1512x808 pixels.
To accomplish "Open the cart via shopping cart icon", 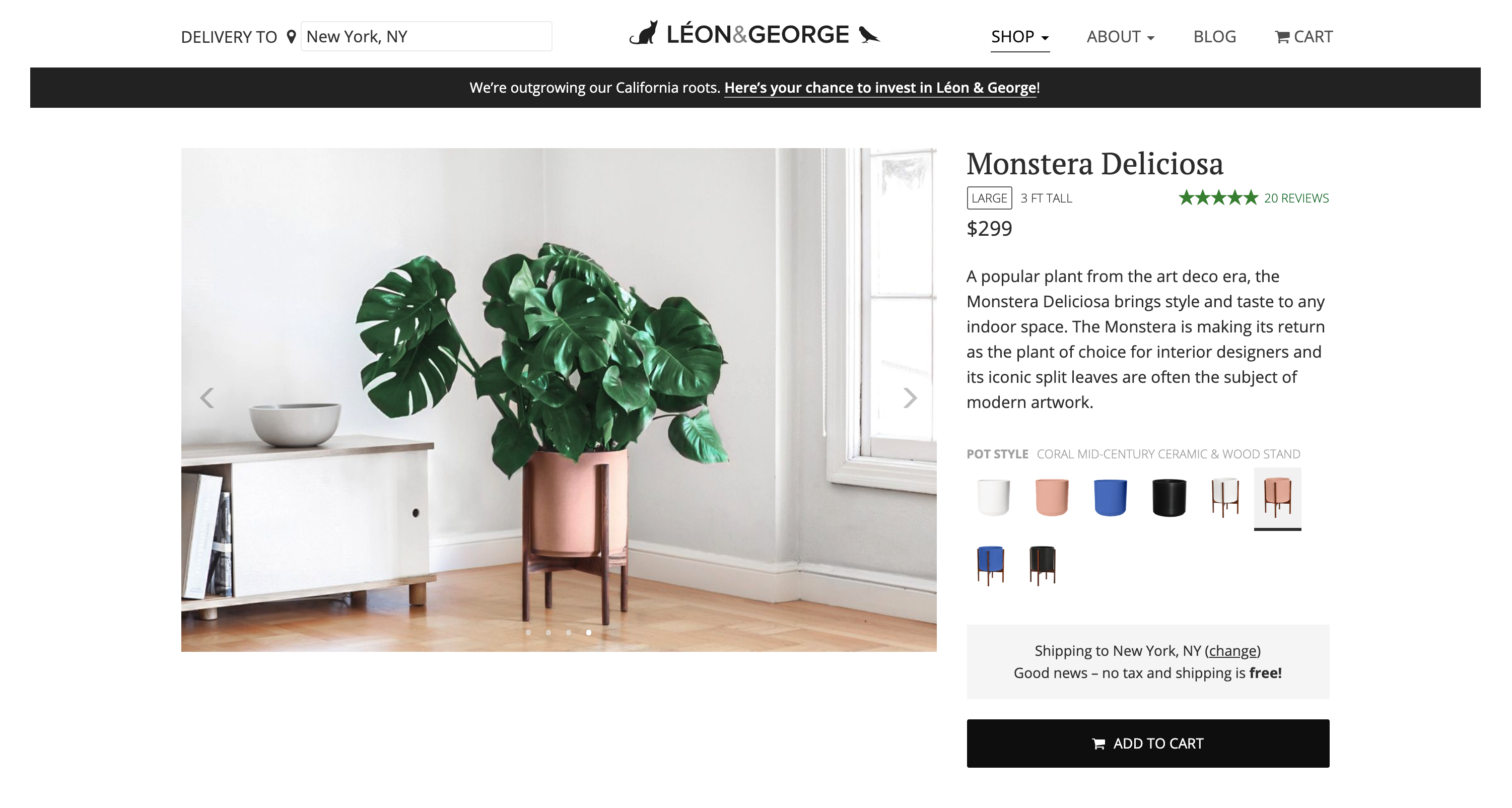I will click(1282, 37).
